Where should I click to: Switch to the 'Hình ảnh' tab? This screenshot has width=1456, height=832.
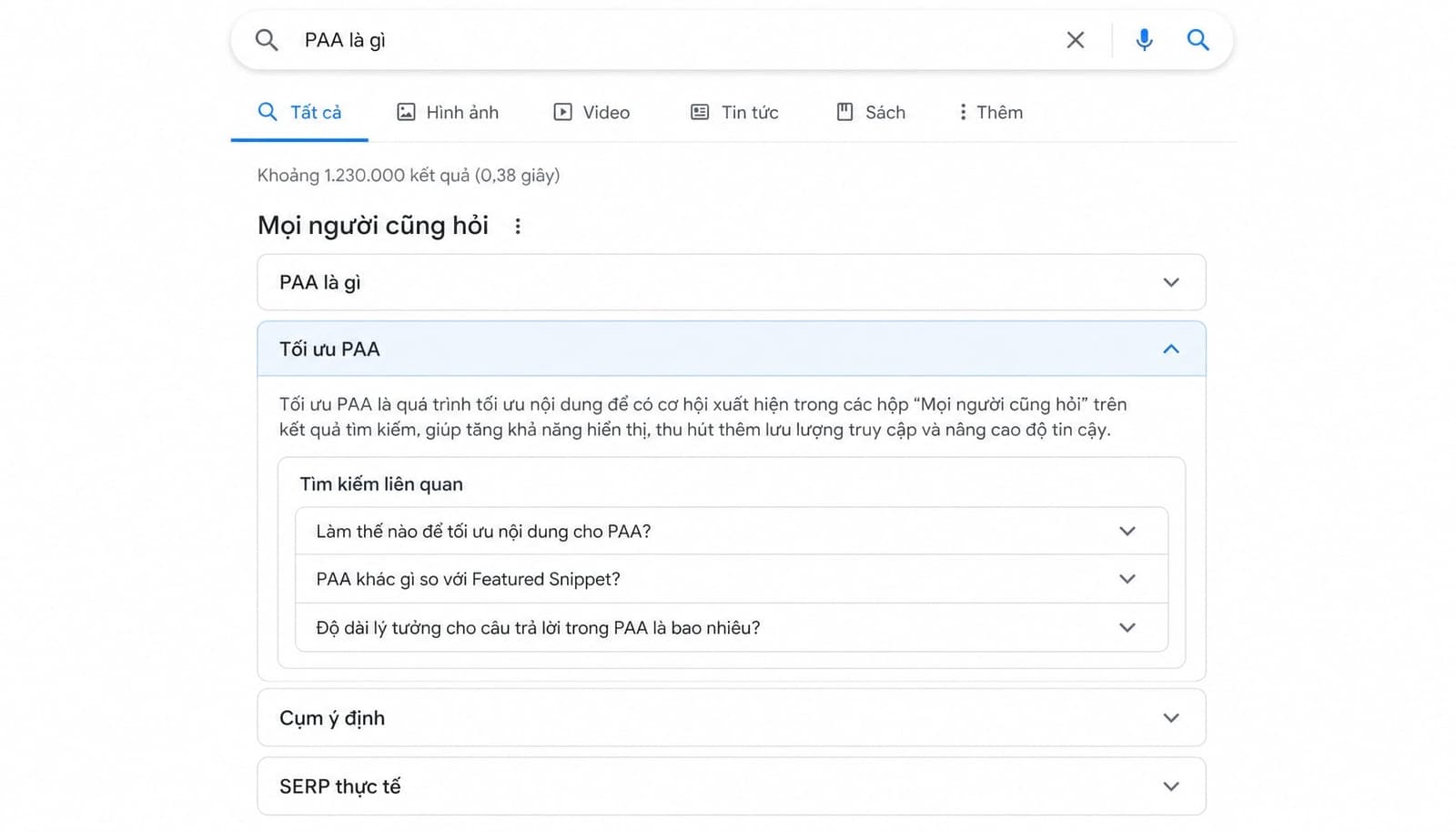tap(448, 112)
